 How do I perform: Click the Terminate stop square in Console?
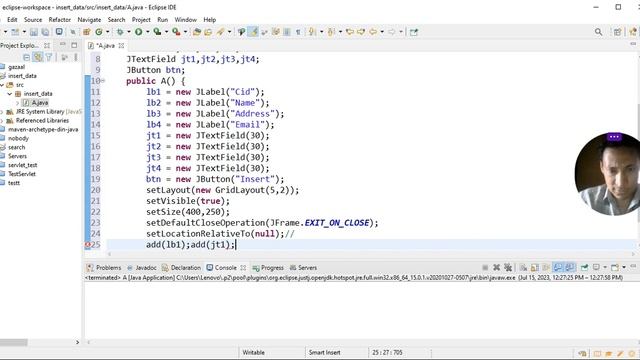click(485, 267)
